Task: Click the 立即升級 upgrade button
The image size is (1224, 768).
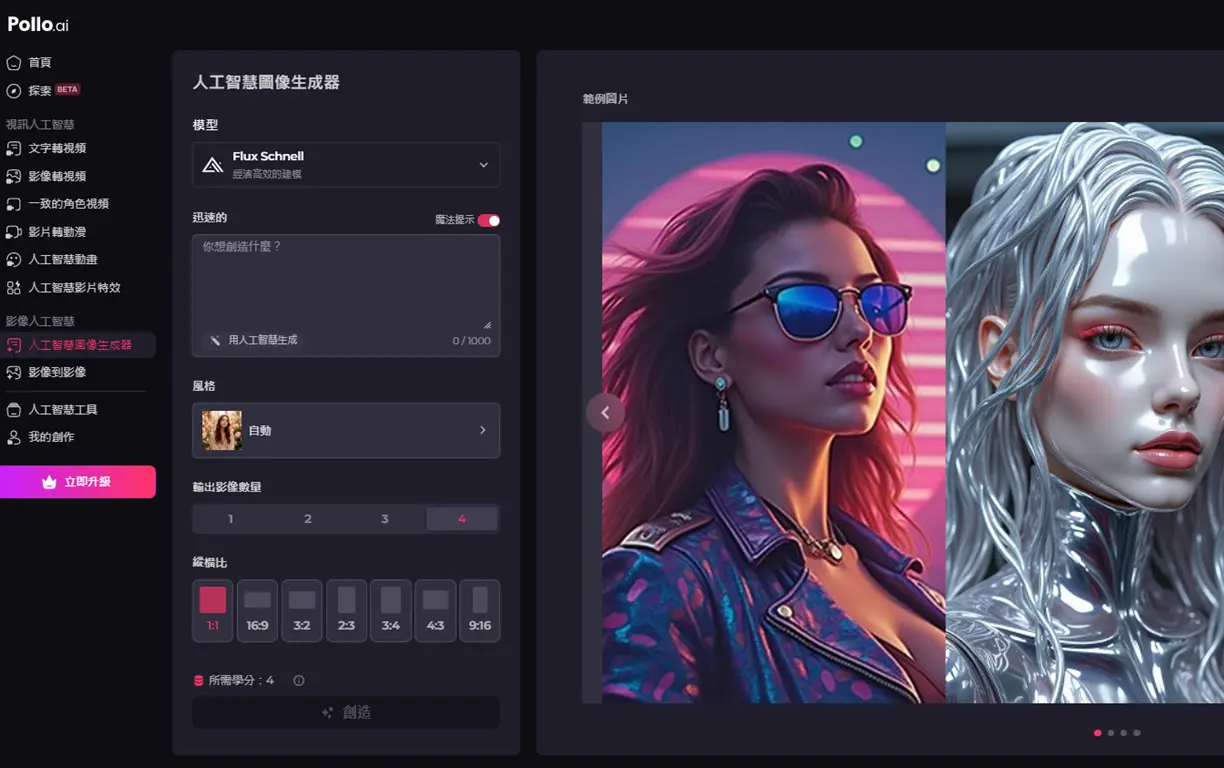Action: 78,482
